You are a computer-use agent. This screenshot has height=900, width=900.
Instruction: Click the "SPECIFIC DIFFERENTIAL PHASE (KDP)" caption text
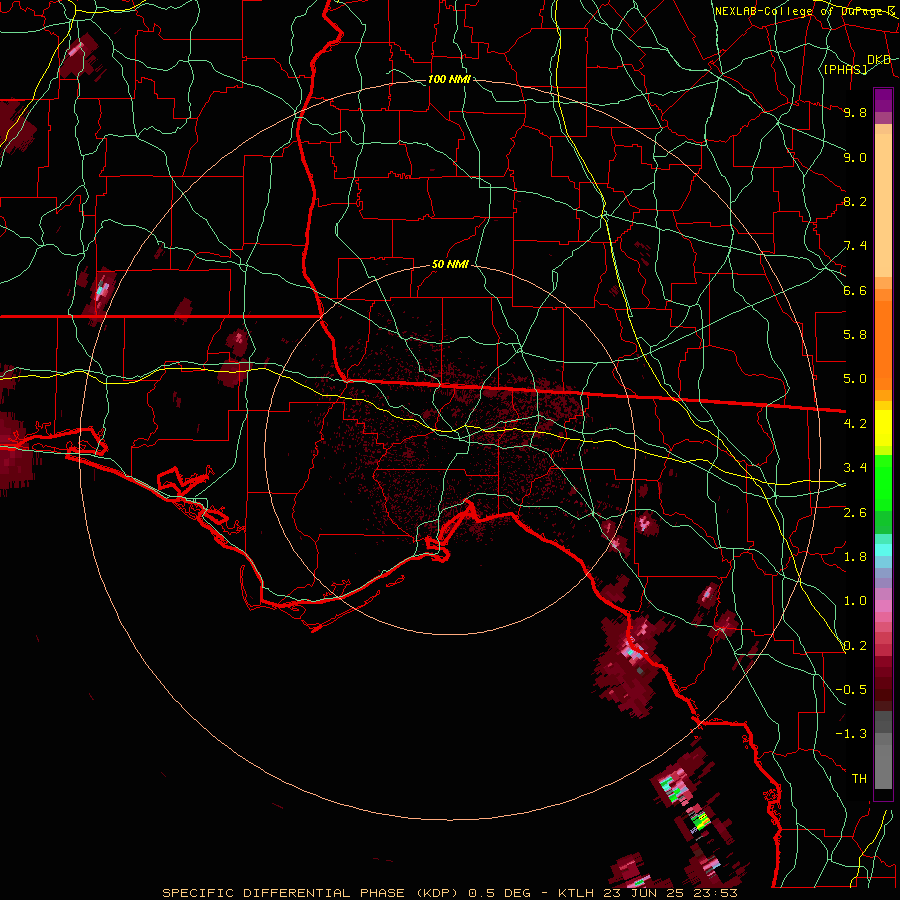pyautogui.click(x=309, y=893)
